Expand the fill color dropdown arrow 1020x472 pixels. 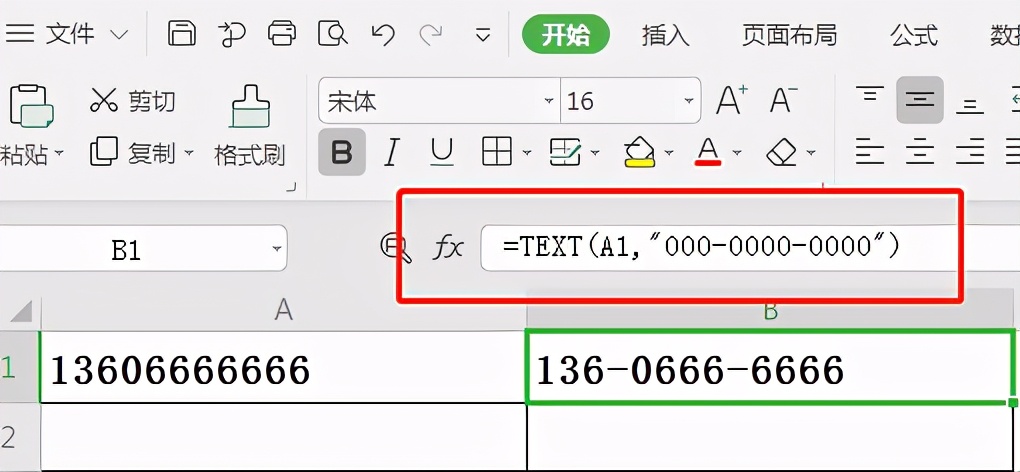pyautogui.click(x=669, y=153)
